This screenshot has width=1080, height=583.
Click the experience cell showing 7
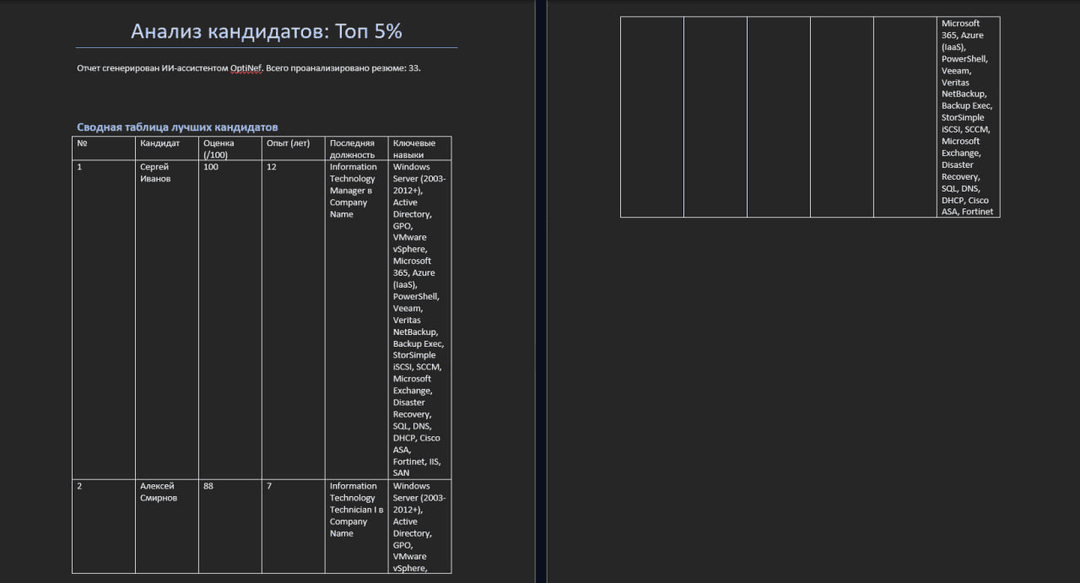click(x=269, y=486)
